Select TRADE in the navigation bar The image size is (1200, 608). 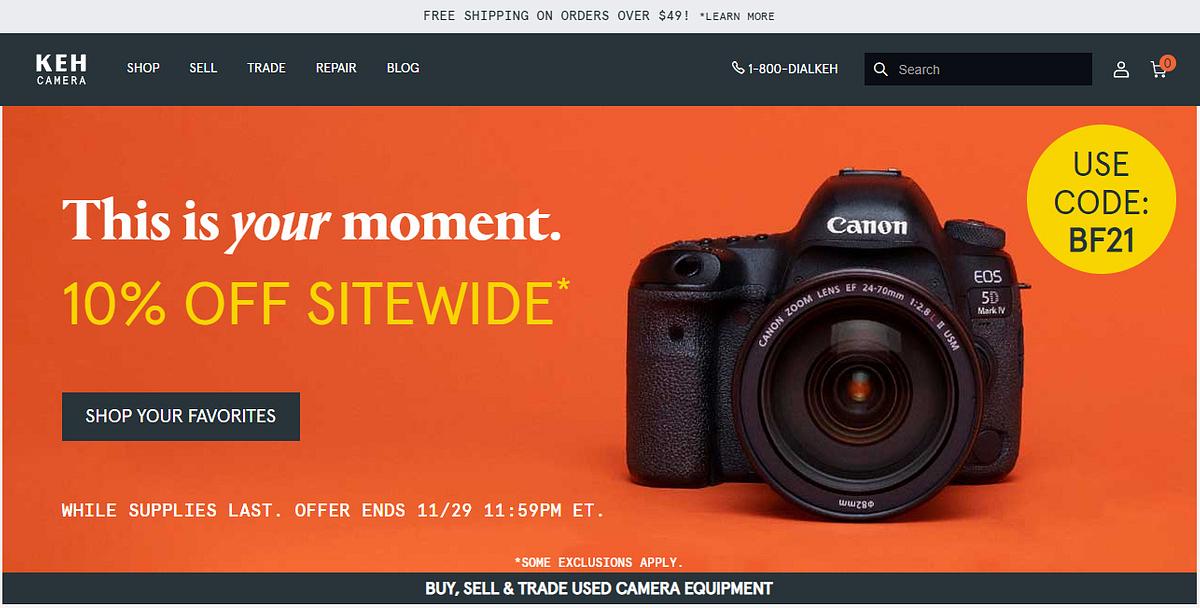(x=267, y=68)
